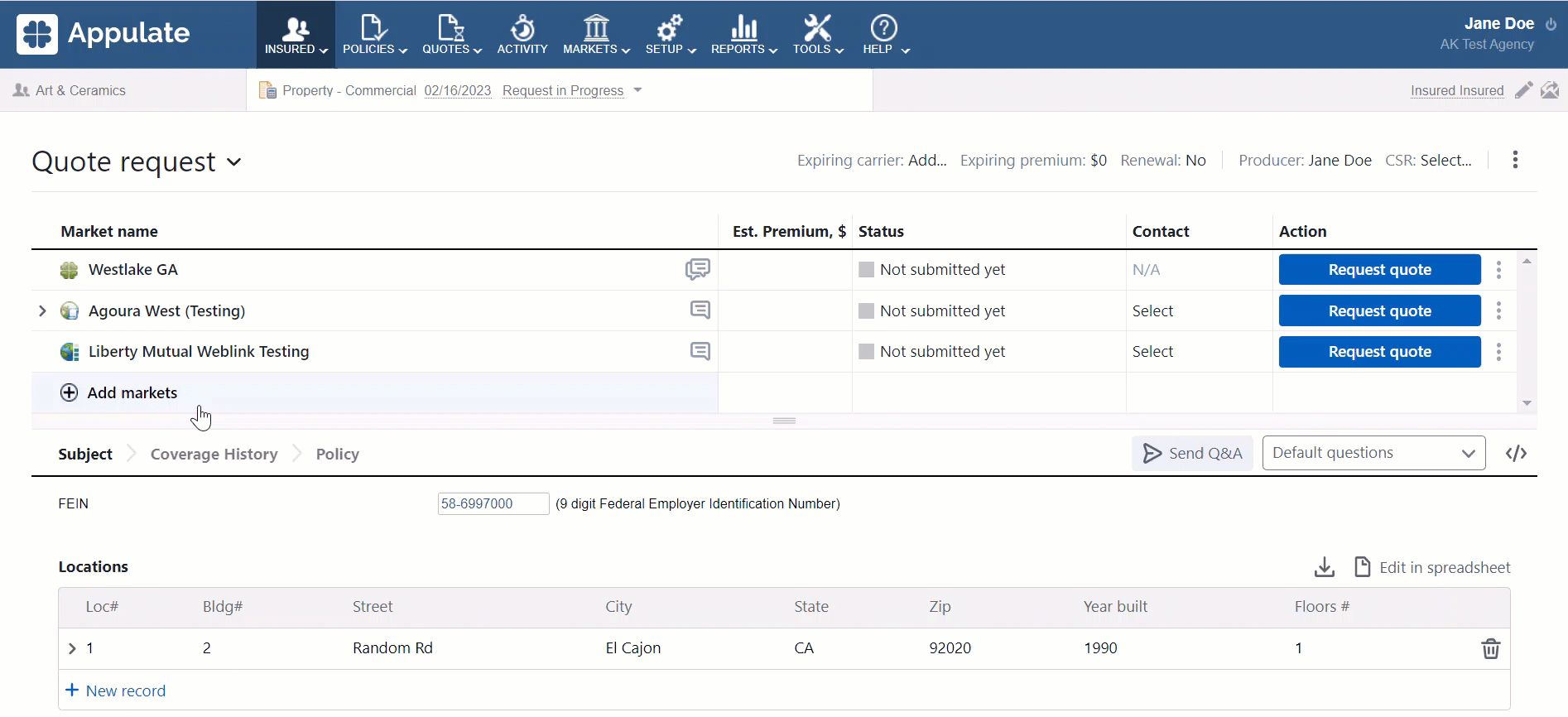The height and width of the screenshot is (717, 1568).
Task: Click the Random Rd street cell
Action: click(392, 648)
